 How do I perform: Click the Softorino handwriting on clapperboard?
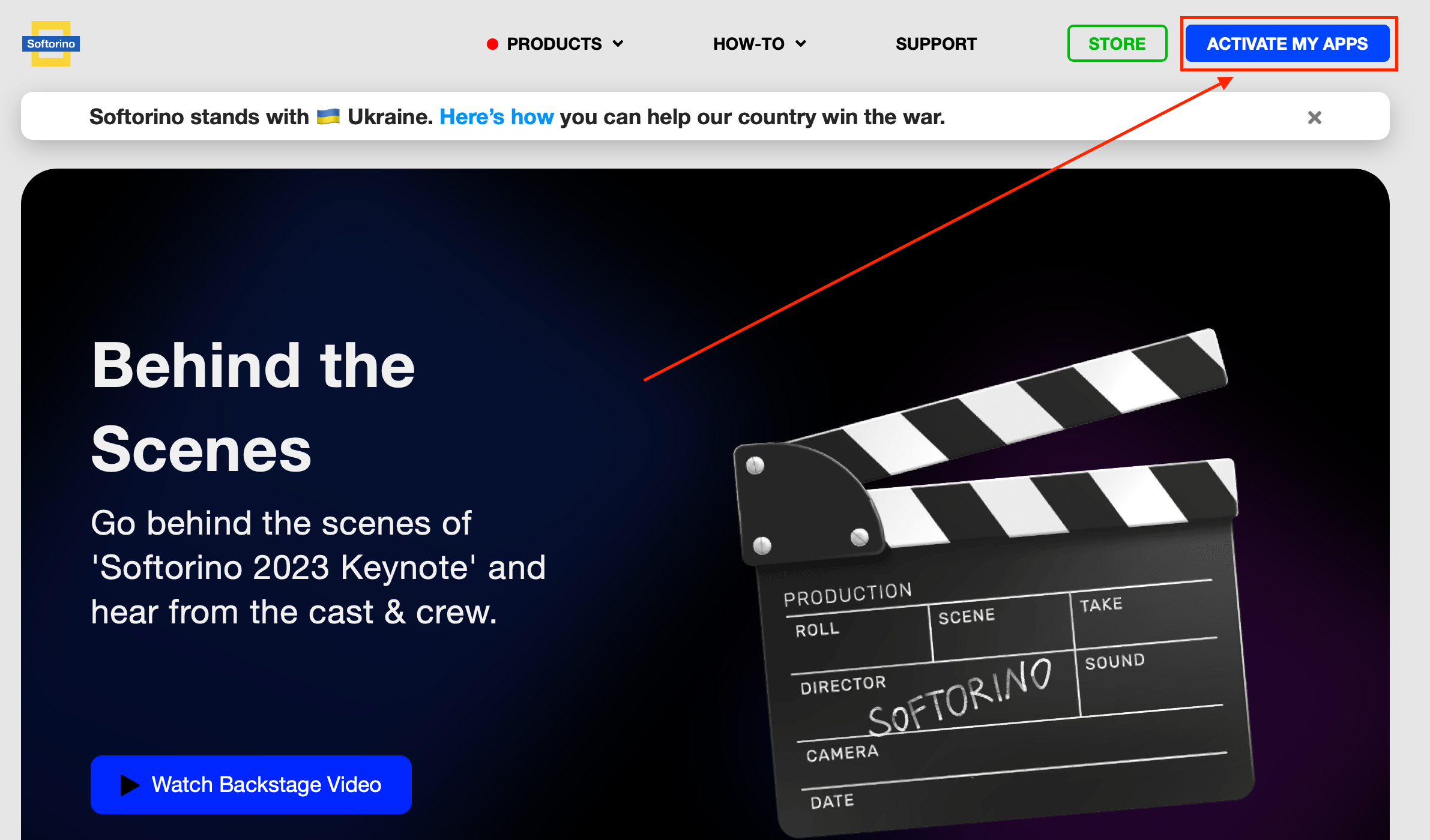coord(959,698)
